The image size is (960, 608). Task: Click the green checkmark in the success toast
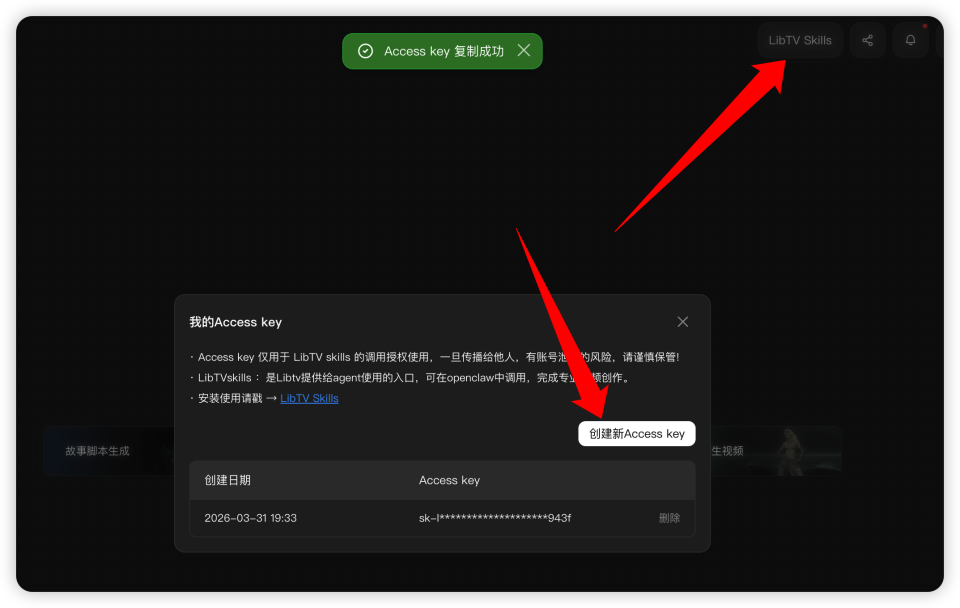(366, 51)
